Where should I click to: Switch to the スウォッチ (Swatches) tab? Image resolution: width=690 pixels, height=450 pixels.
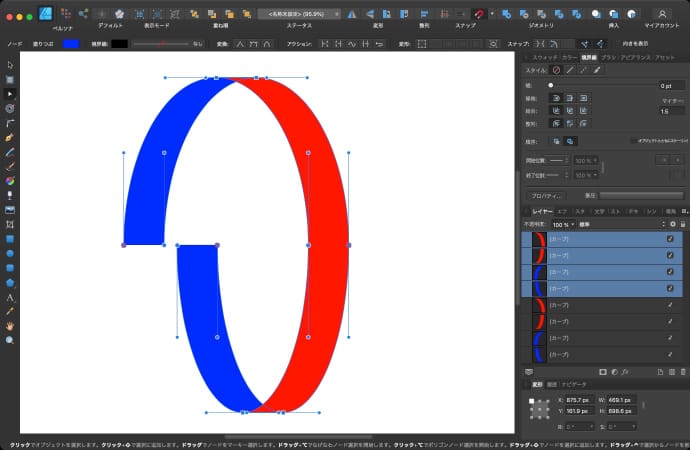[x=545, y=56]
